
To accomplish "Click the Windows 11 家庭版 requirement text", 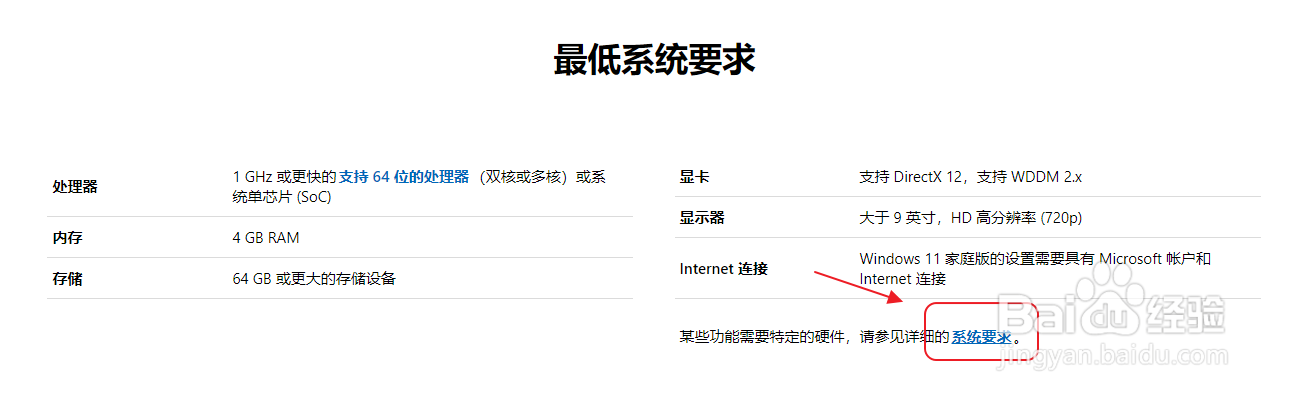I will tap(1035, 269).
